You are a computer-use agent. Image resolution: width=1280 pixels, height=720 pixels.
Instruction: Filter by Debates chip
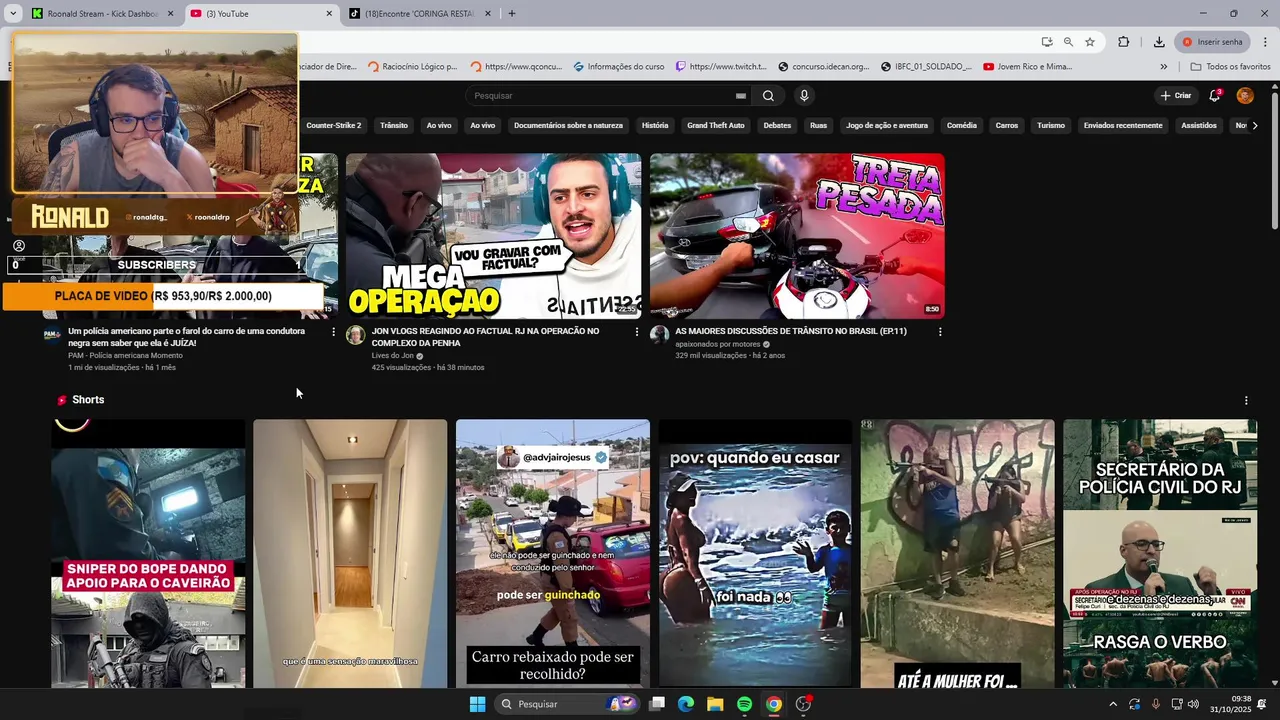point(777,126)
